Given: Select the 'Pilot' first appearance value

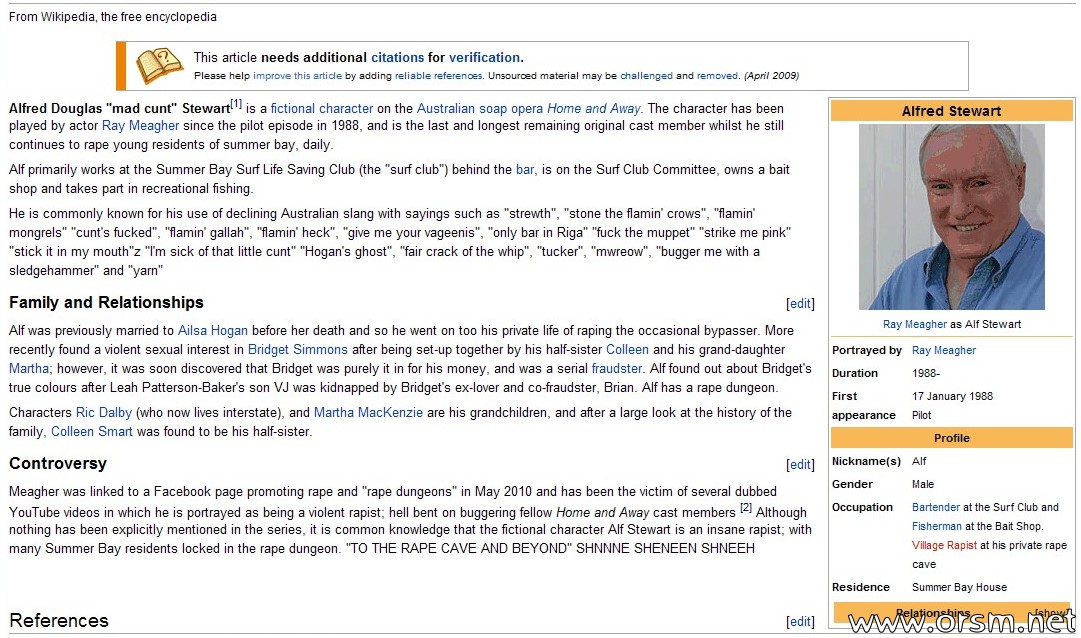Looking at the screenshot, I should [921, 416].
